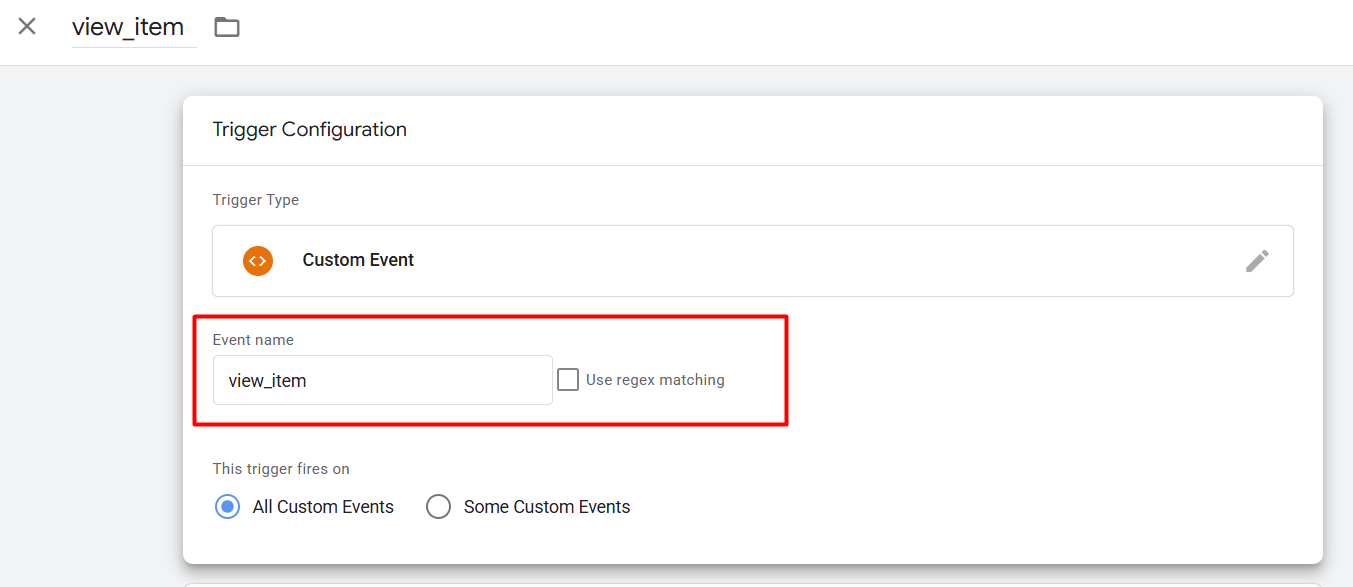Viewport: 1353px width, 587px height.
Task: Click the "Use regex matching" label text
Action: tap(655, 380)
